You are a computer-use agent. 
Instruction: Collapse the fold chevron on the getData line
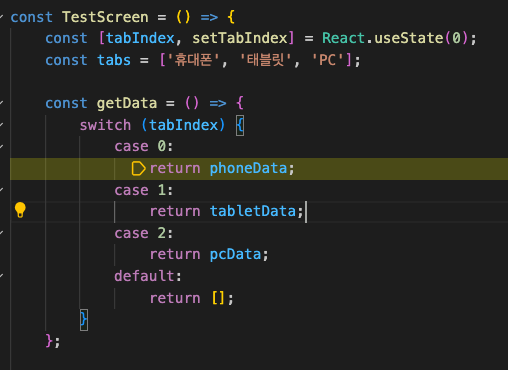[2, 103]
